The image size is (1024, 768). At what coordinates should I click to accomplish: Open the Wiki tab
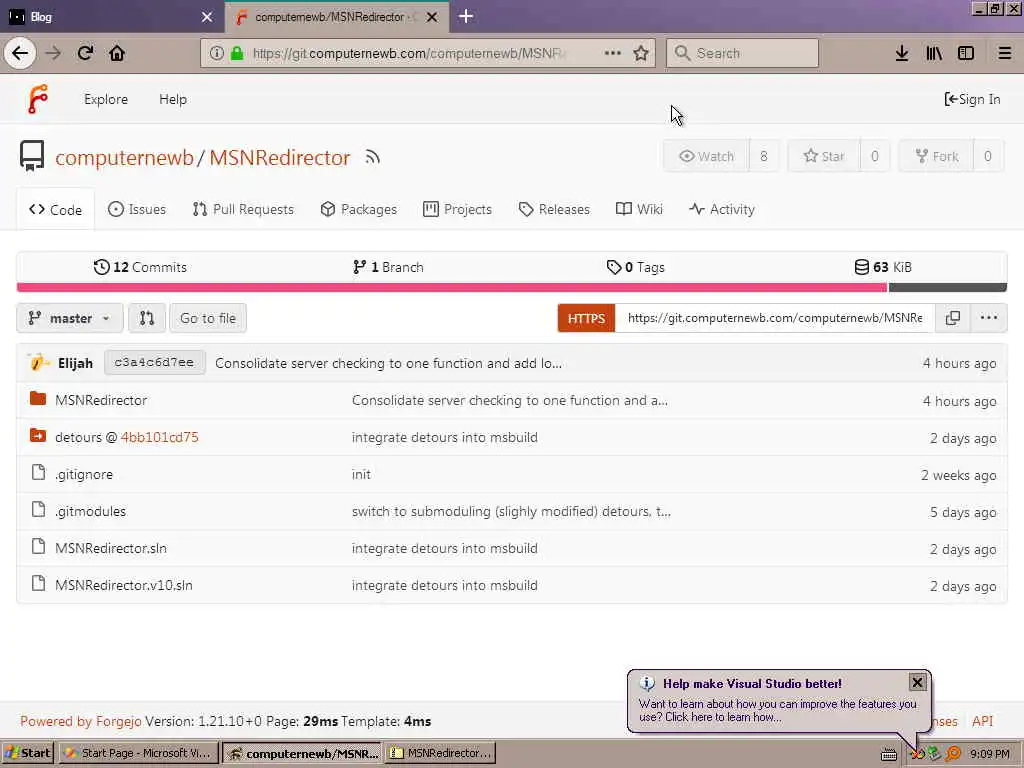639,210
